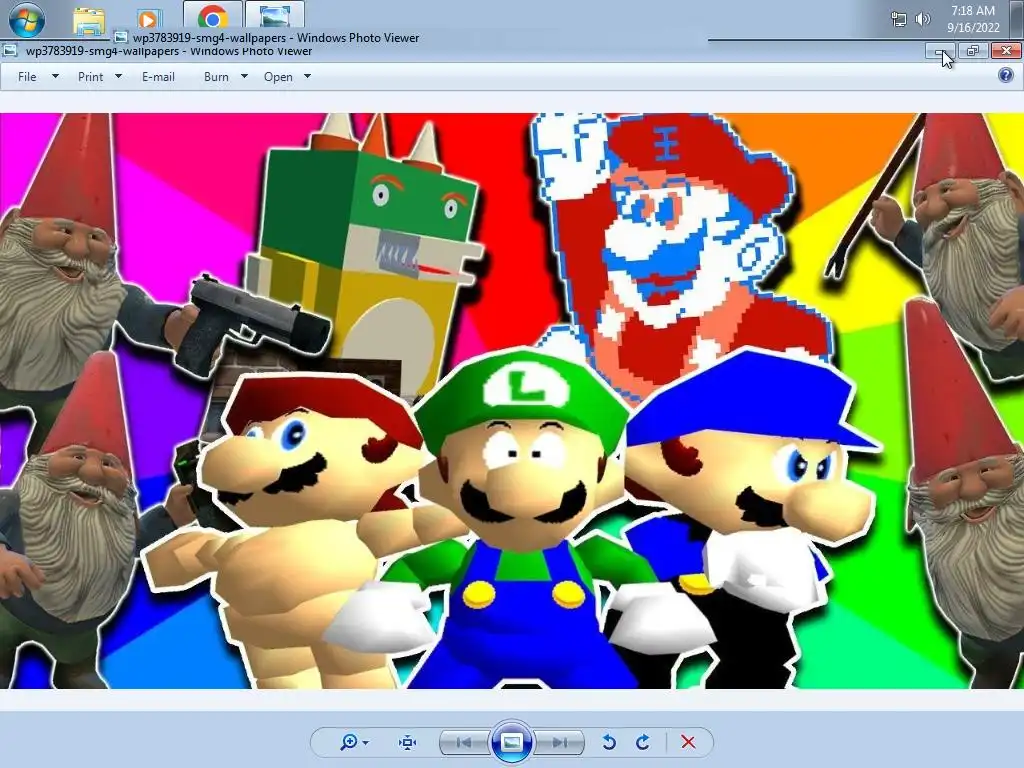Click the network status tray icon
This screenshot has height=768, width=1024.
coord(899,19)
